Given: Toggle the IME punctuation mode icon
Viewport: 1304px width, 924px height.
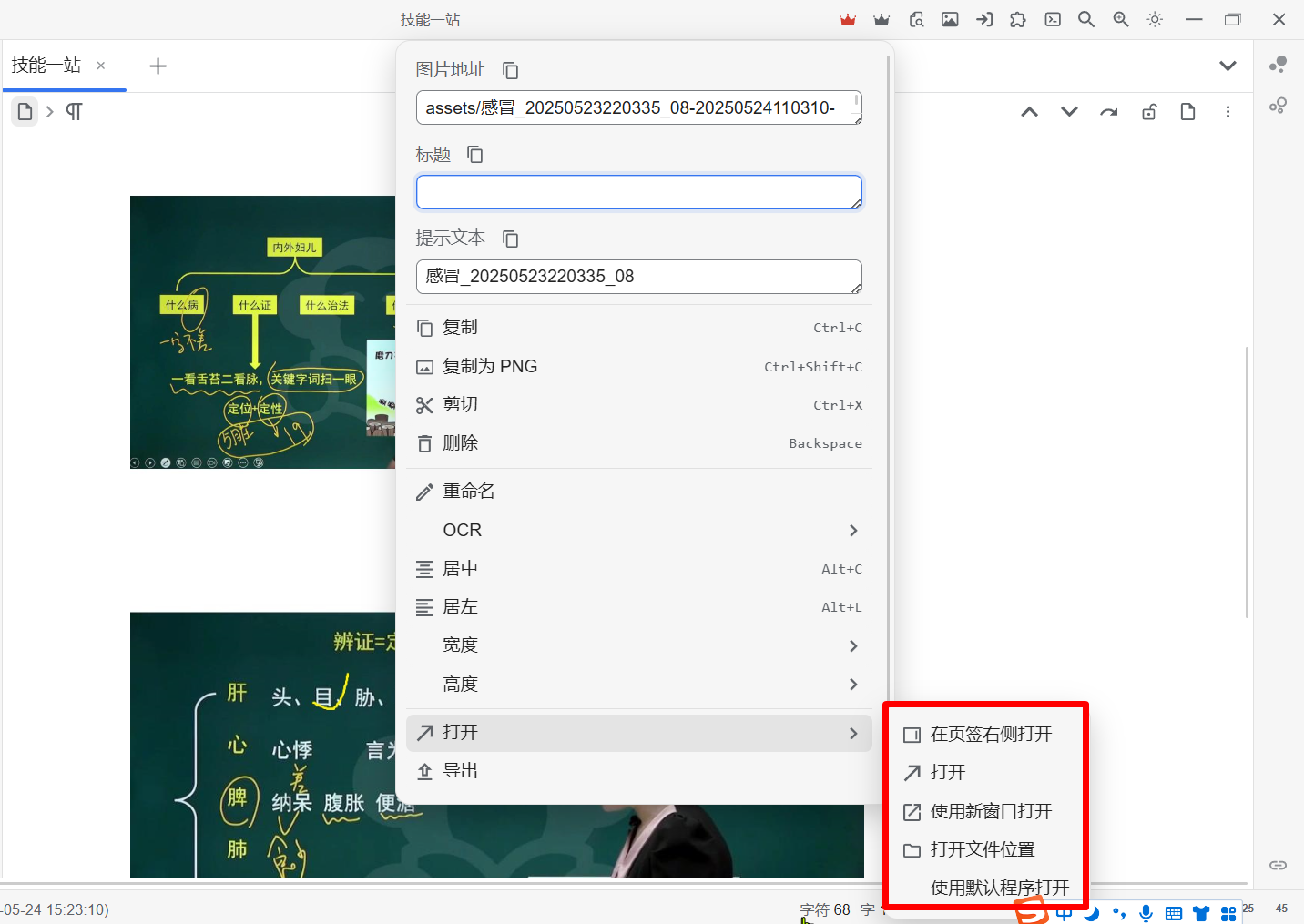Looking at the screenshot, I should (x=1119, y=913).
